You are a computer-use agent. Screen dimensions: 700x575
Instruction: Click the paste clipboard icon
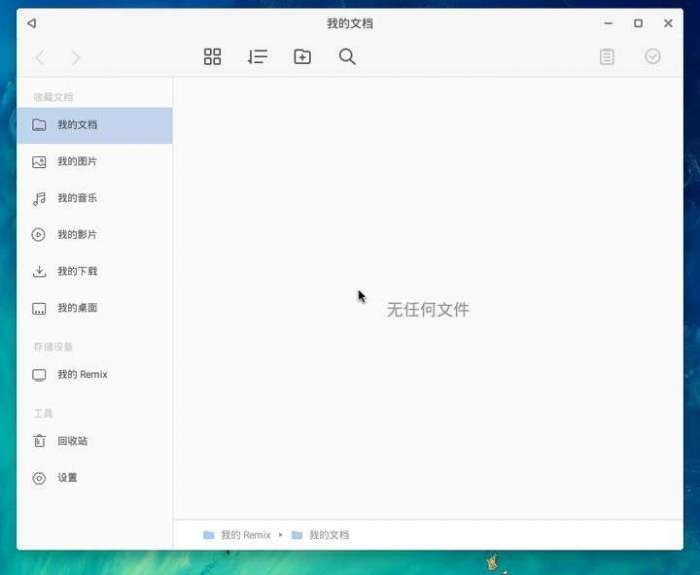click(x=607, y=57)
